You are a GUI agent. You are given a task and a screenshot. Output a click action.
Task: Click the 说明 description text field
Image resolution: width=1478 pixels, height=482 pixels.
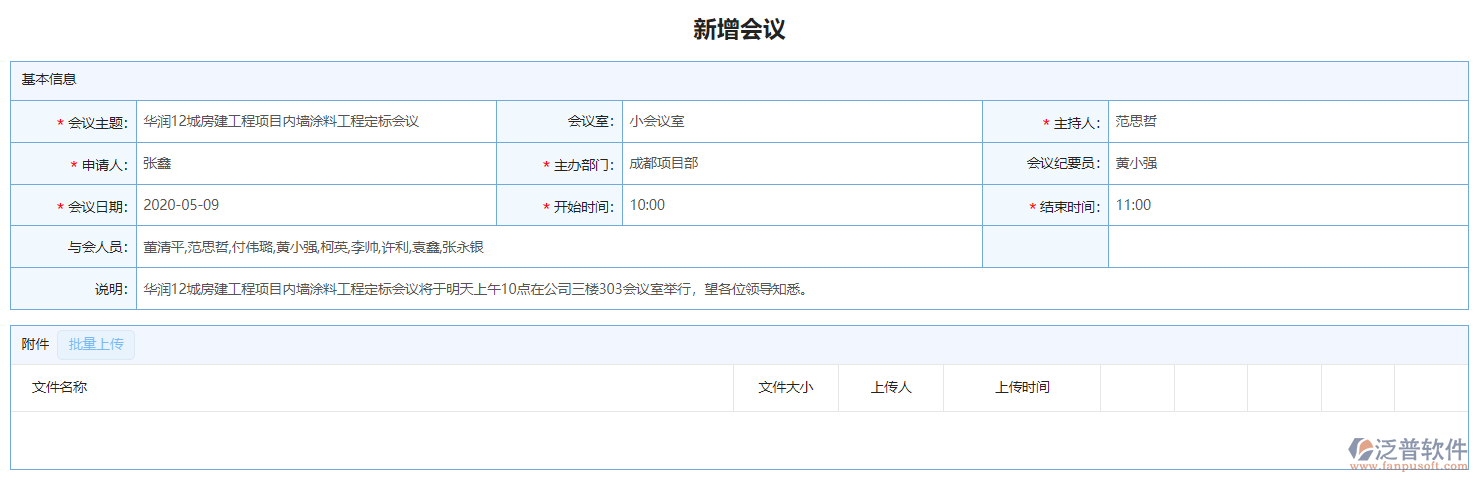802,289
